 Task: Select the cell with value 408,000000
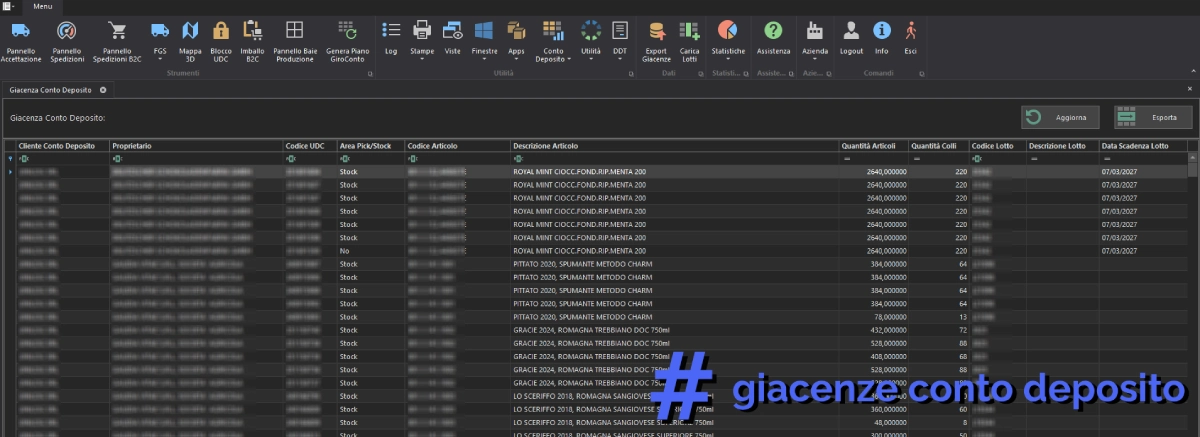(x=873, y=355)
